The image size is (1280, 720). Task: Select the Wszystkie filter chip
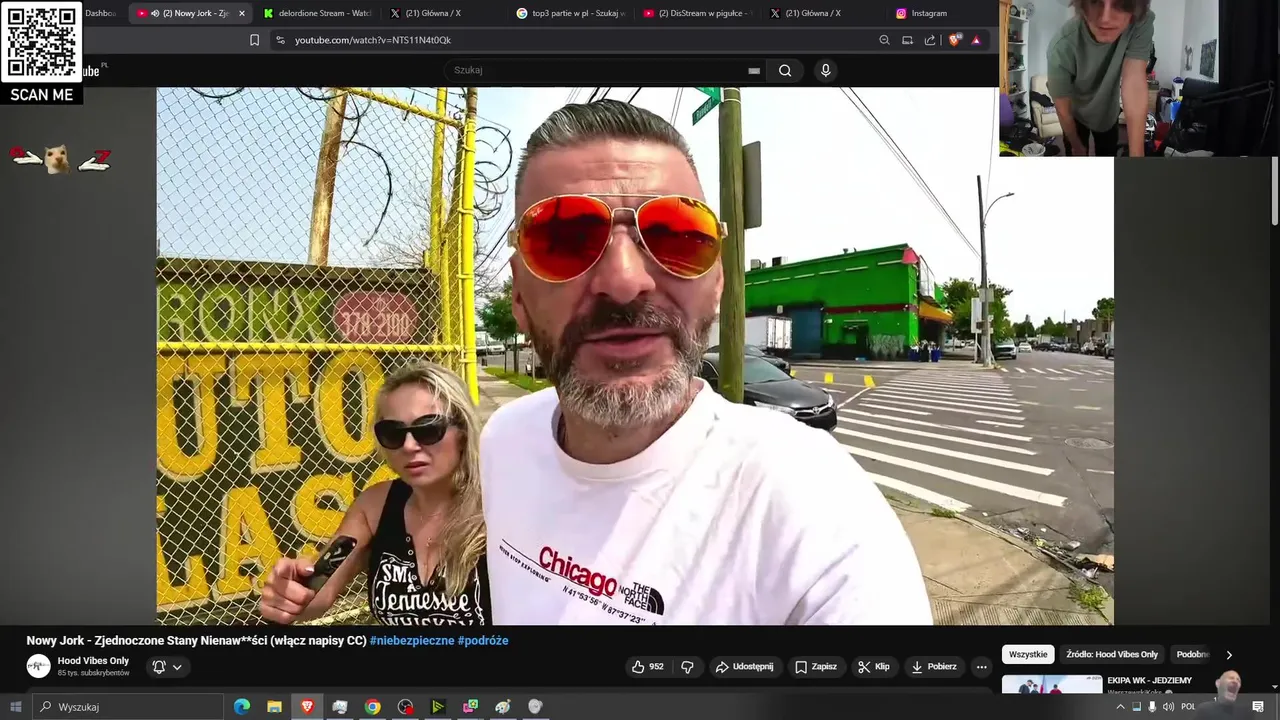[1028, 655]
